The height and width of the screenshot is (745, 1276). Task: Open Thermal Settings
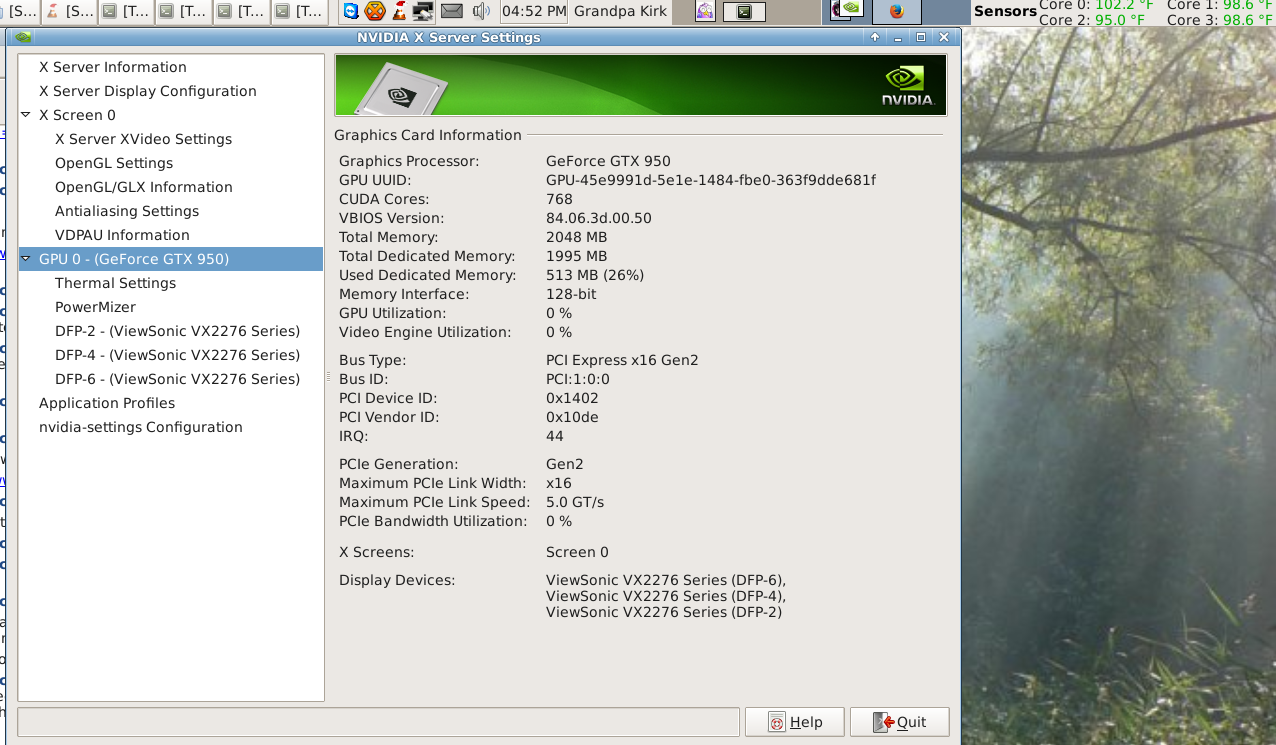point(116,283)
